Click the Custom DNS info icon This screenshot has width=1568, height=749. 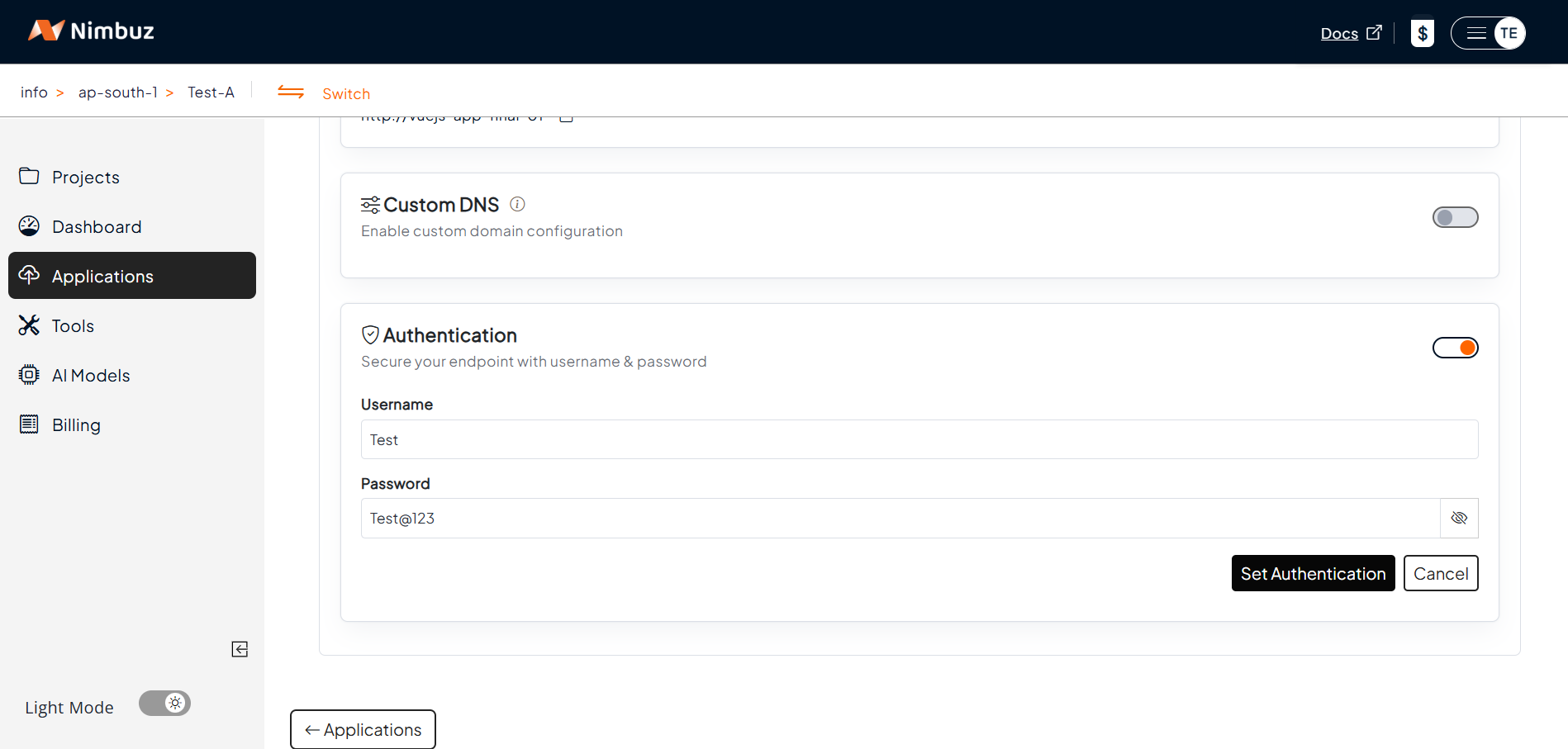(517, 204)
